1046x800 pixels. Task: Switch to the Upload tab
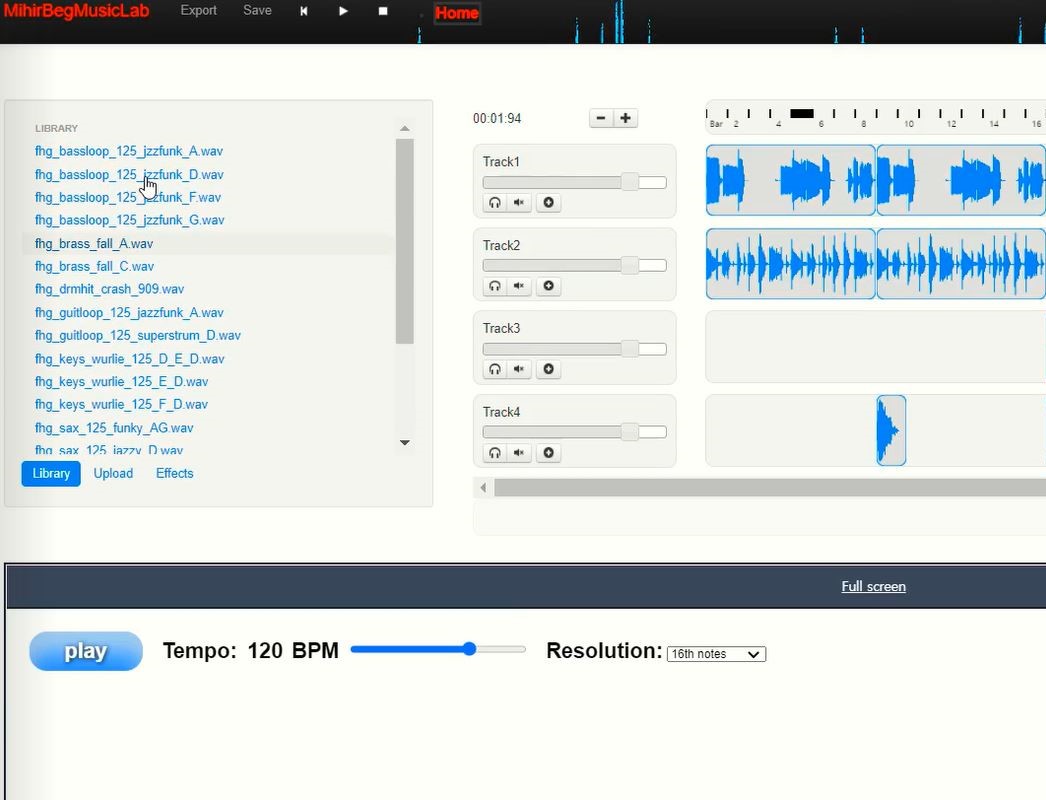(113, 474)
